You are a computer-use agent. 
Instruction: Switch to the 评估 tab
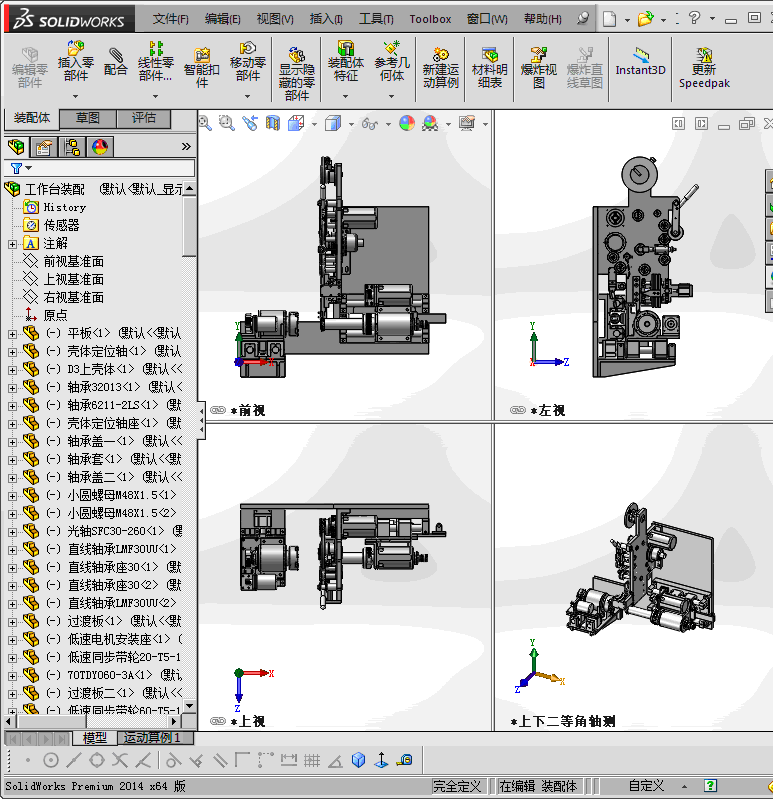[x=144, y=118]
